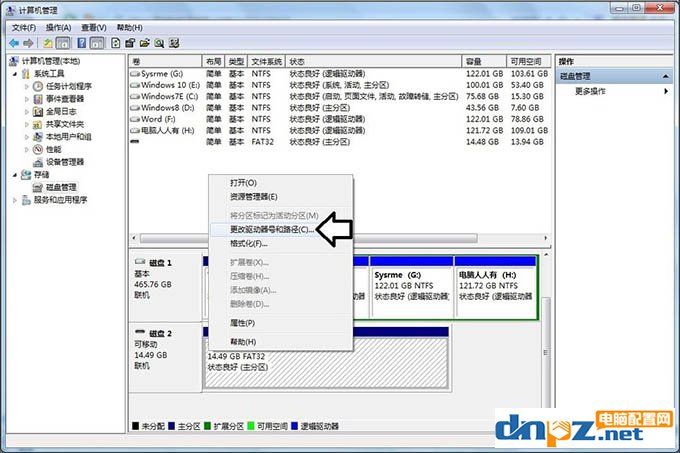Image resolution: width=680 pixels, height=453 pixels.
Task: Select 设备管理器 in the tree
Action: tap(65, 162)
